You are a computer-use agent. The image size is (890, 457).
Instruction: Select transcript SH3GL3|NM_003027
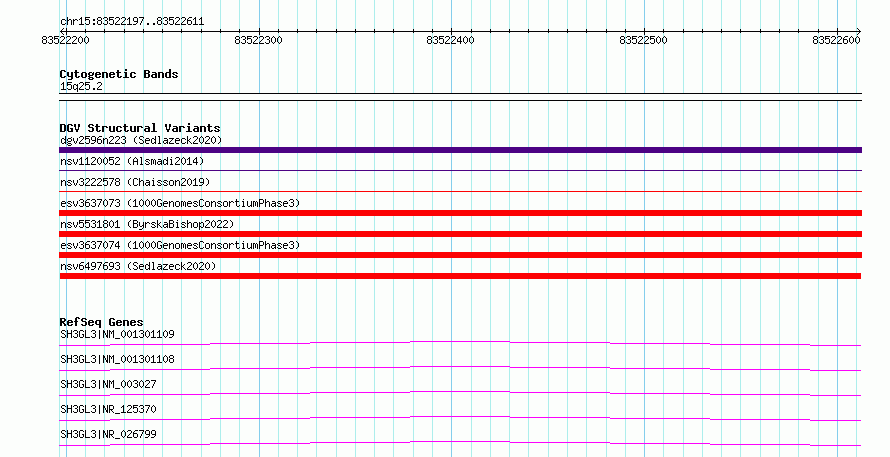point(108,384)
